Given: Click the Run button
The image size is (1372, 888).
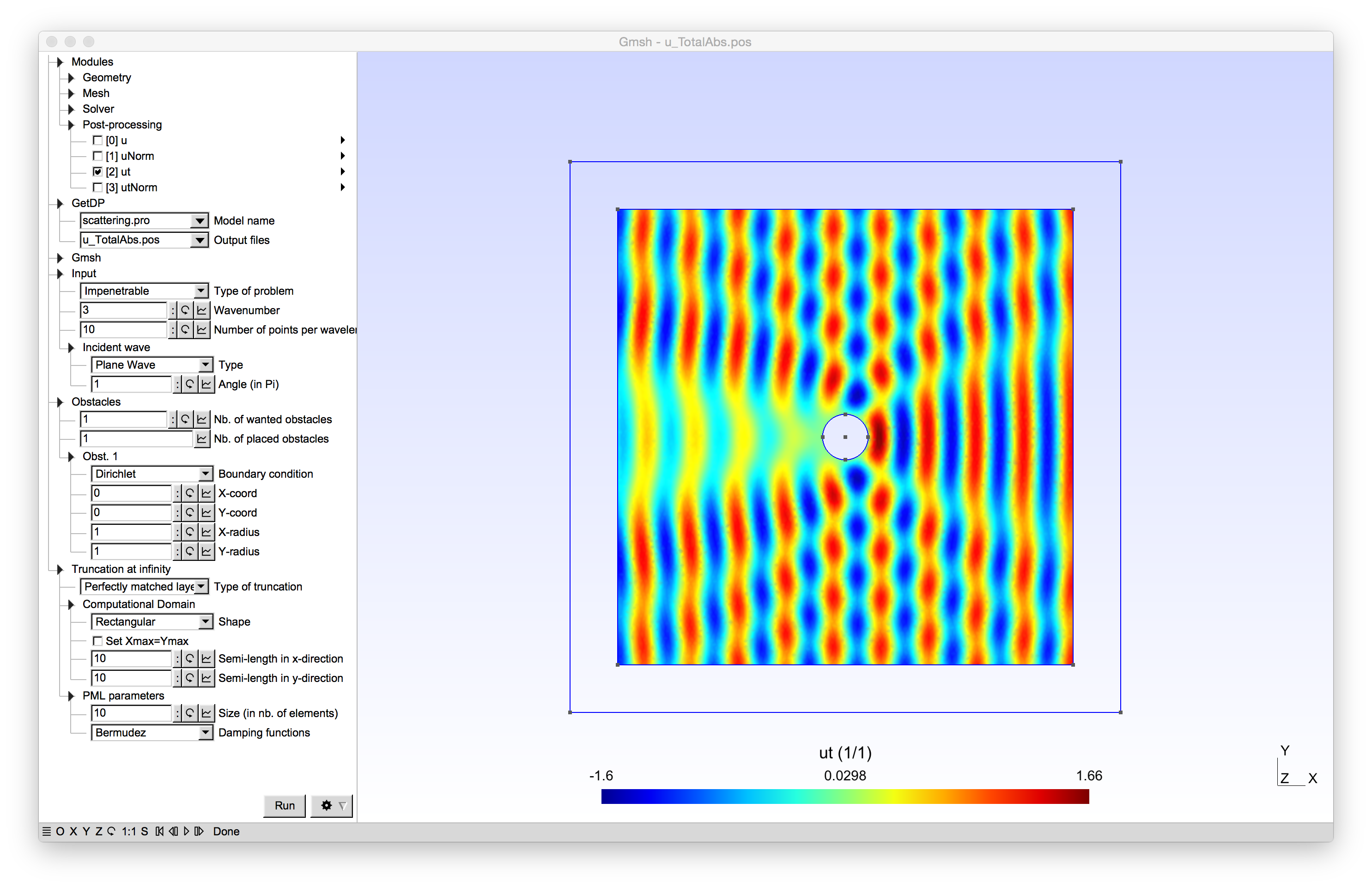Looking at the screenshot, I should click(x=283, y=805).
